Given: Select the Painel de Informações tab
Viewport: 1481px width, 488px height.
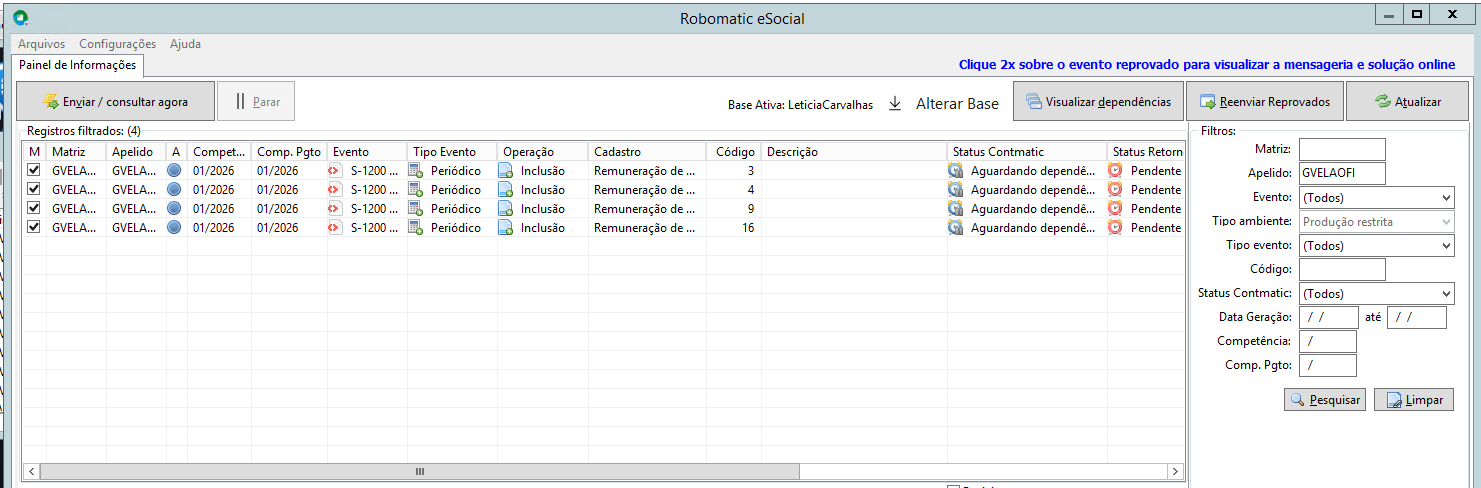Looking at the screenshot, I should pos(78,65).
